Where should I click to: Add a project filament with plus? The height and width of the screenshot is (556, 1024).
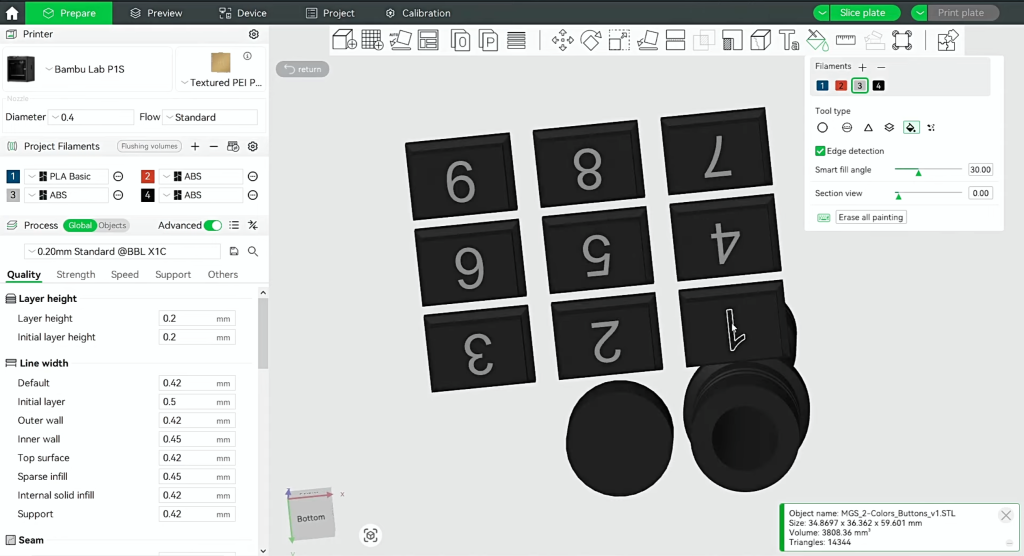(x=195, y=146)
